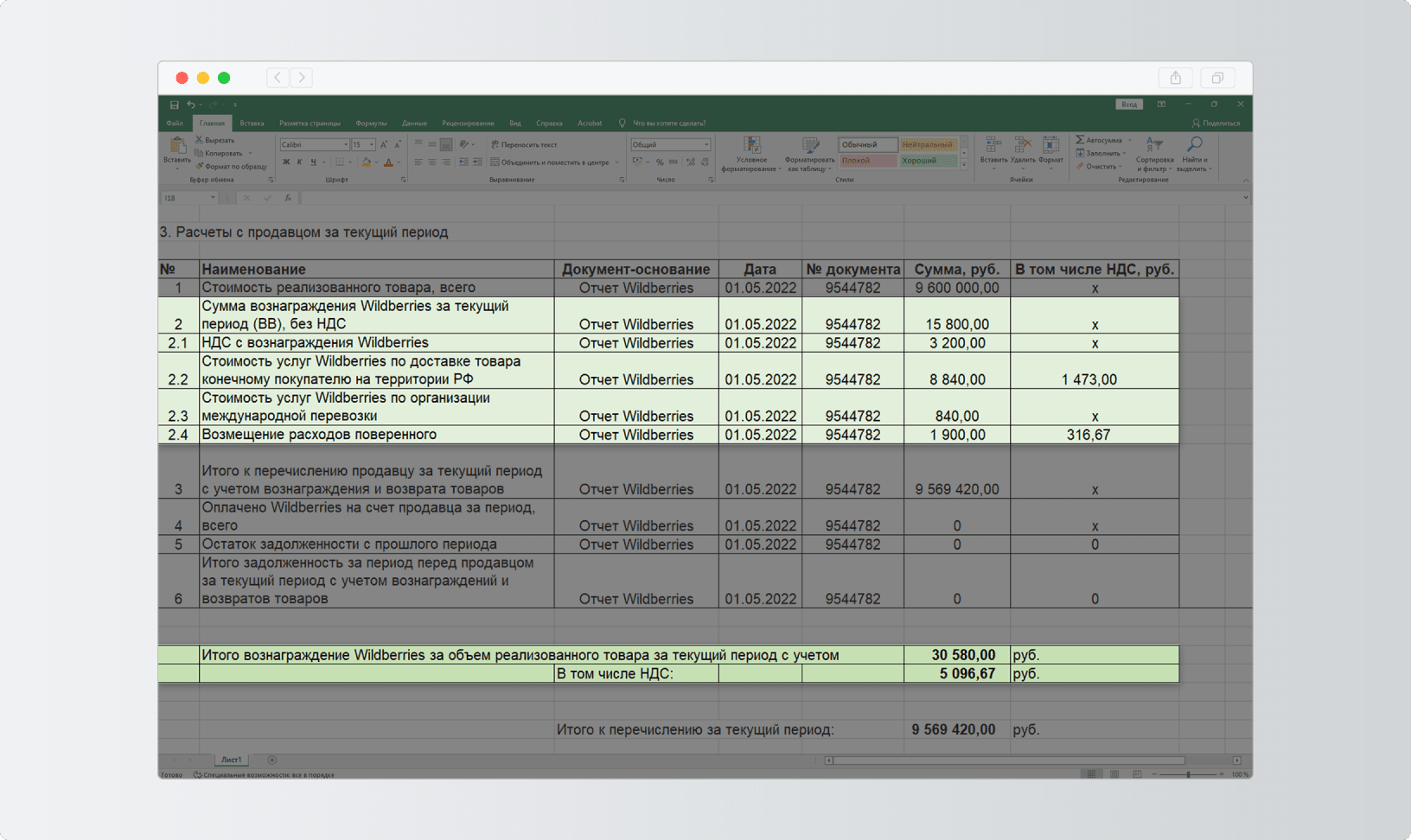
Task: Open Найти и выделить menu
Action: 1194,154
